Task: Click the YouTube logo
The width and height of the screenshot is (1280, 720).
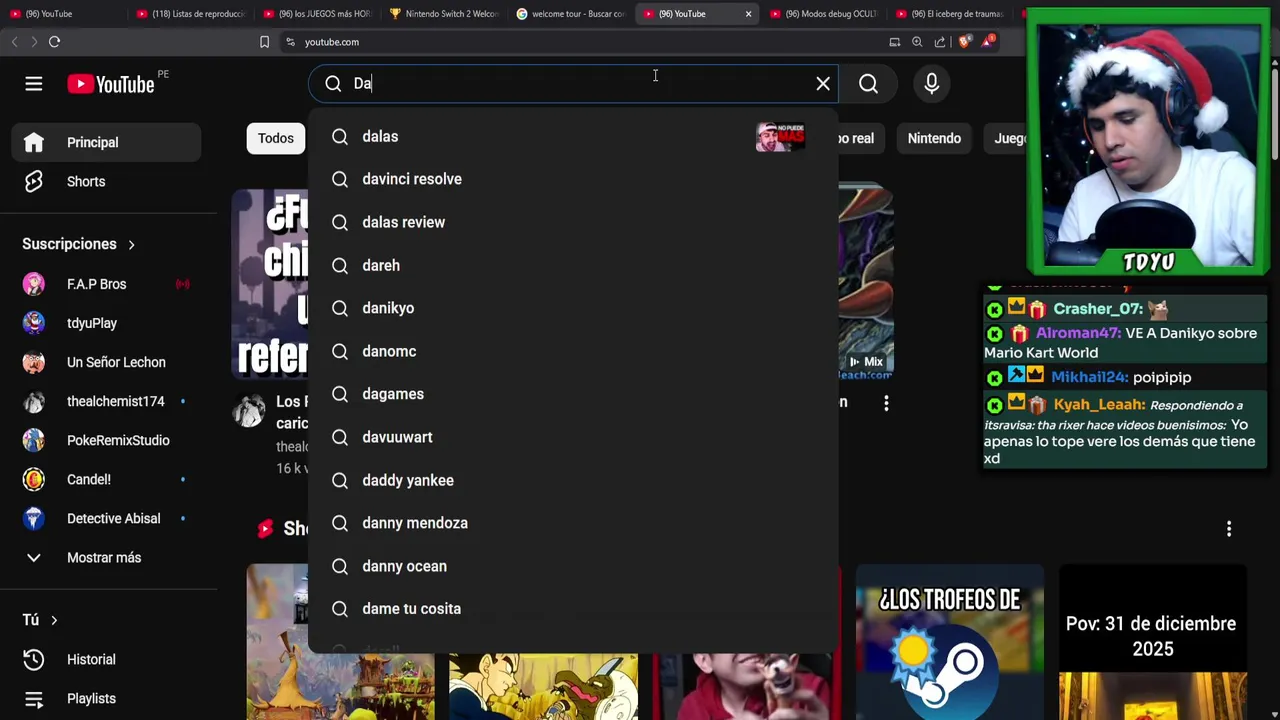Action: [111, 84]
